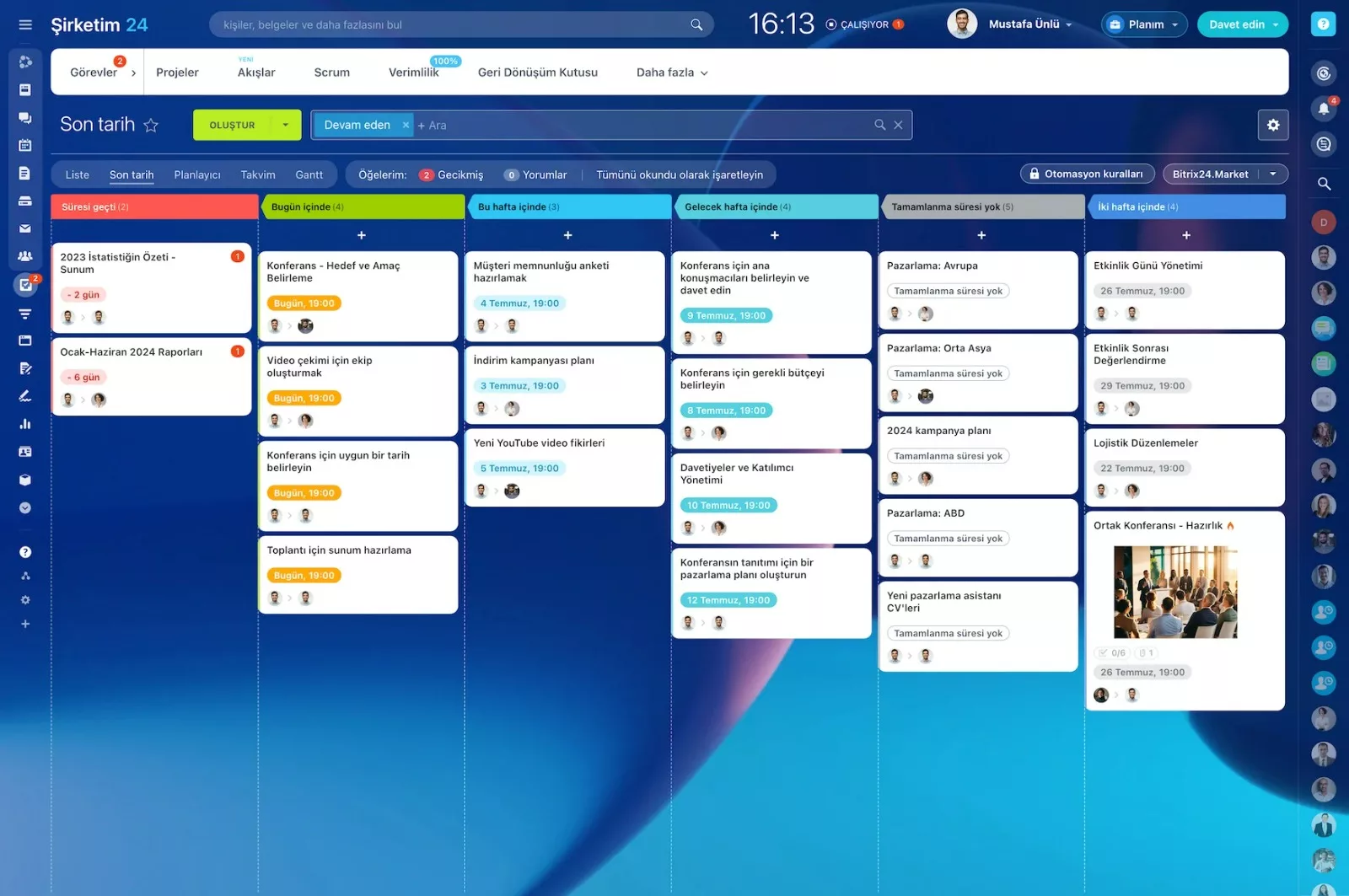The image size is (1349, 896).
Task: Click the magnifier icon in right sidebar
Action: pos(1324,183)
